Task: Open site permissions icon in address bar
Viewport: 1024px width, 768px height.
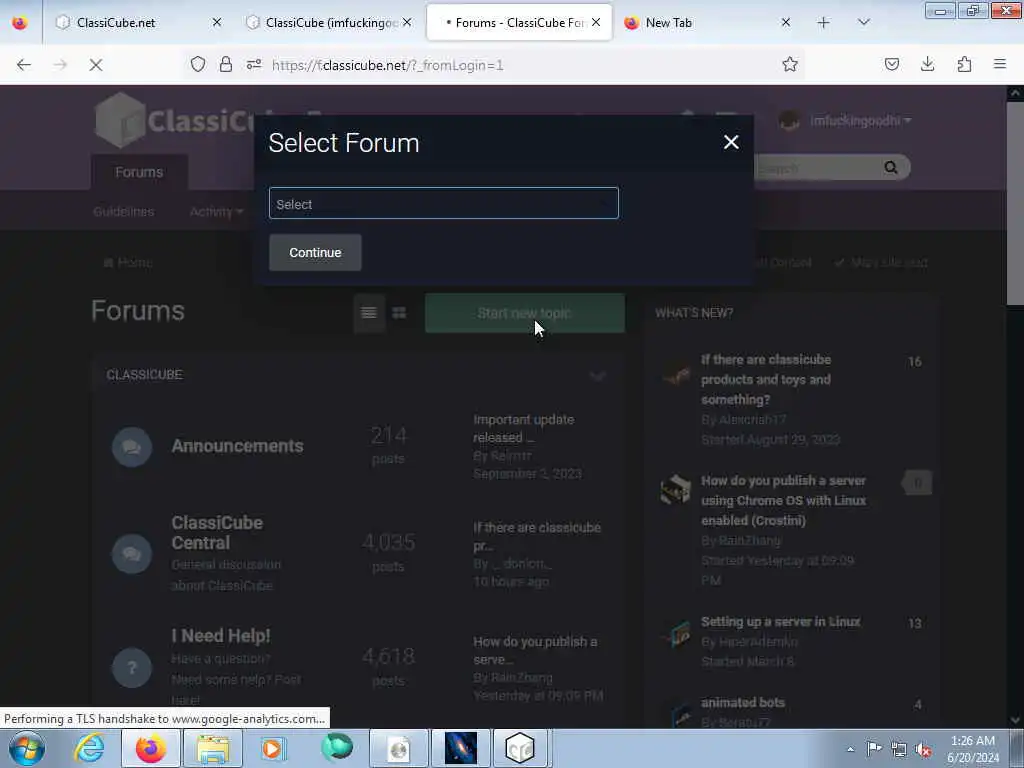Action: click(x=254, y=64)
